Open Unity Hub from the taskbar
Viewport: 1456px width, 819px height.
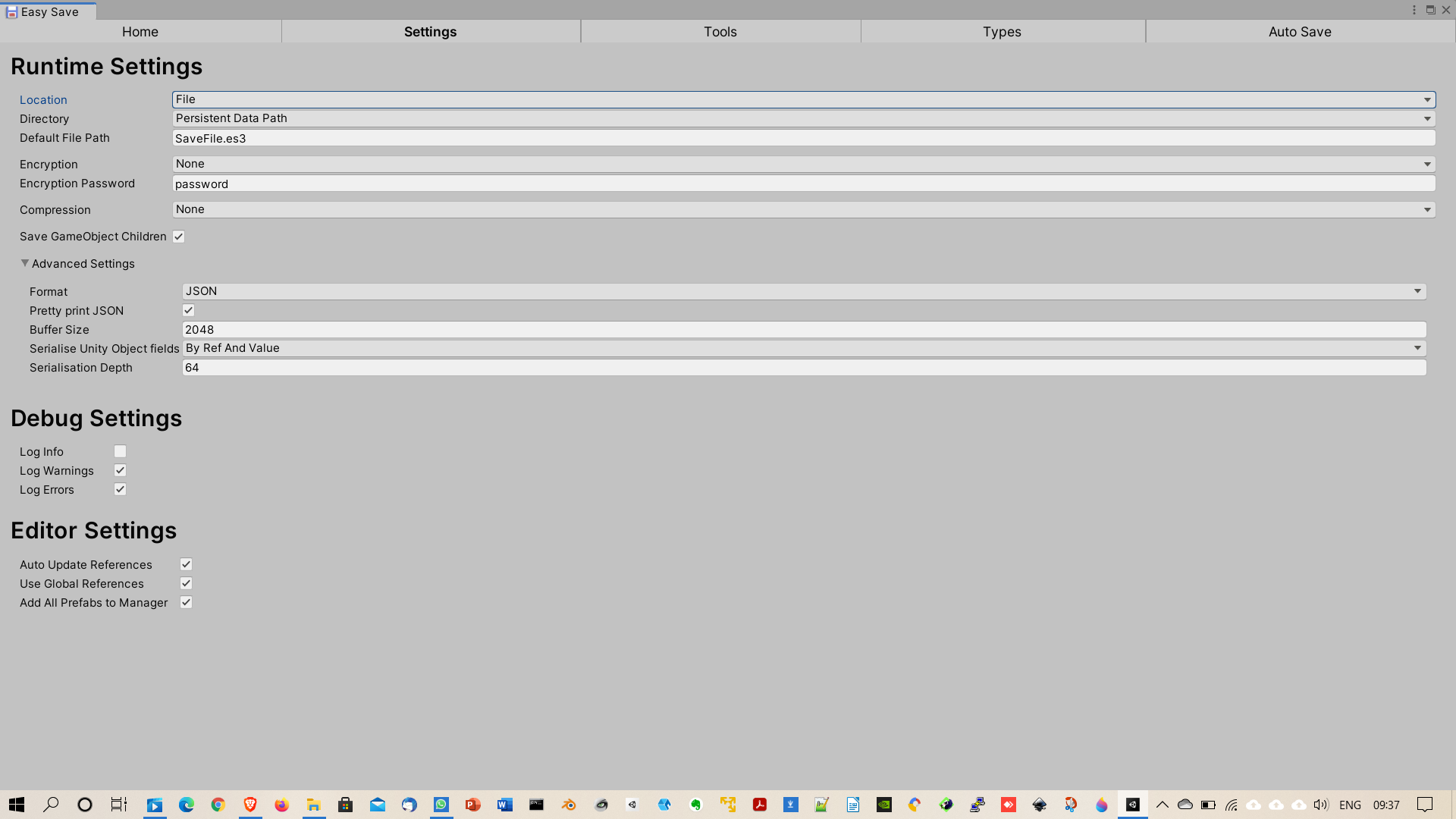pos(632,805)
